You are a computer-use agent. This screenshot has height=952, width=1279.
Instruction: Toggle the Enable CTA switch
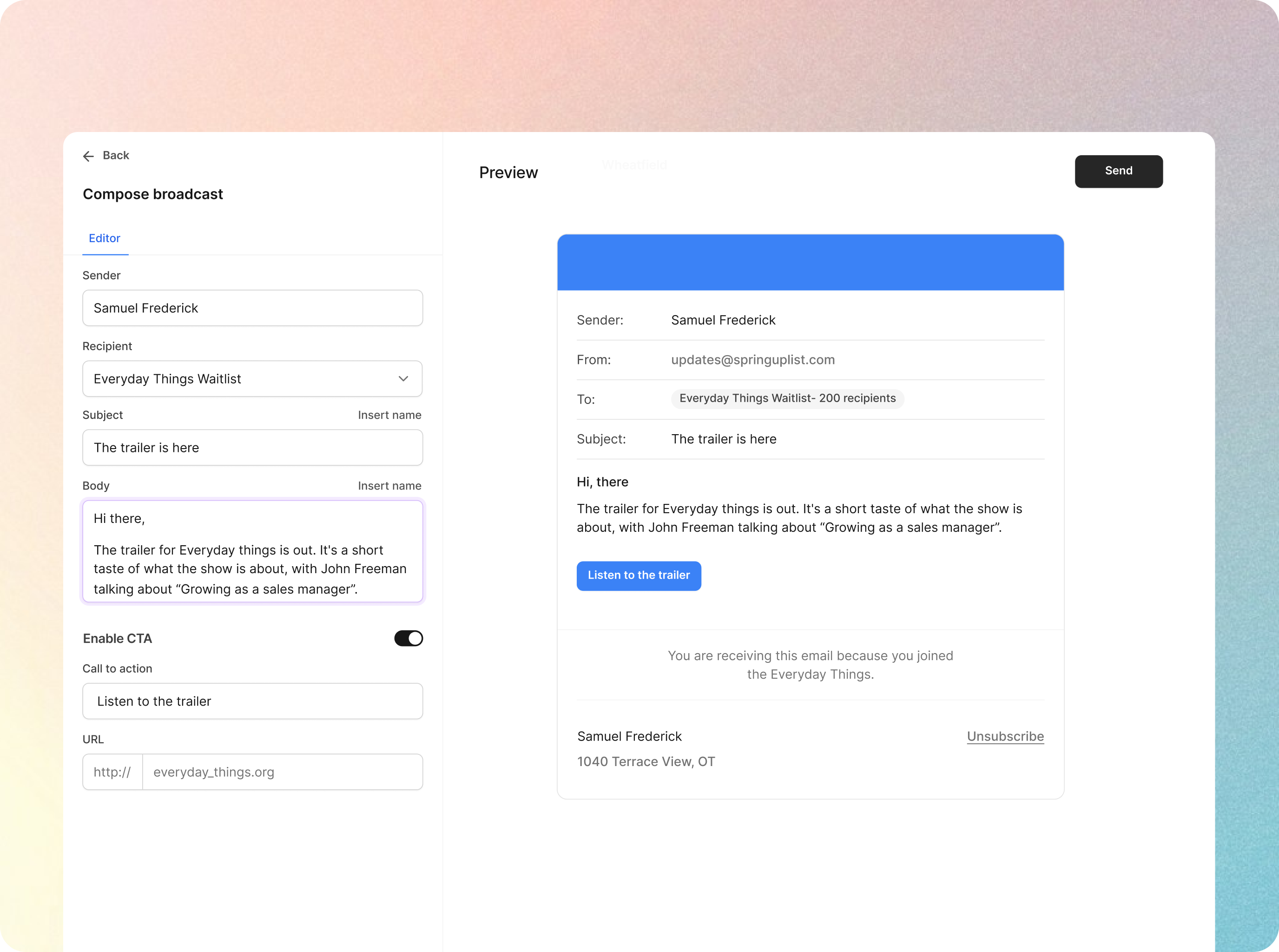coord(409,639)
